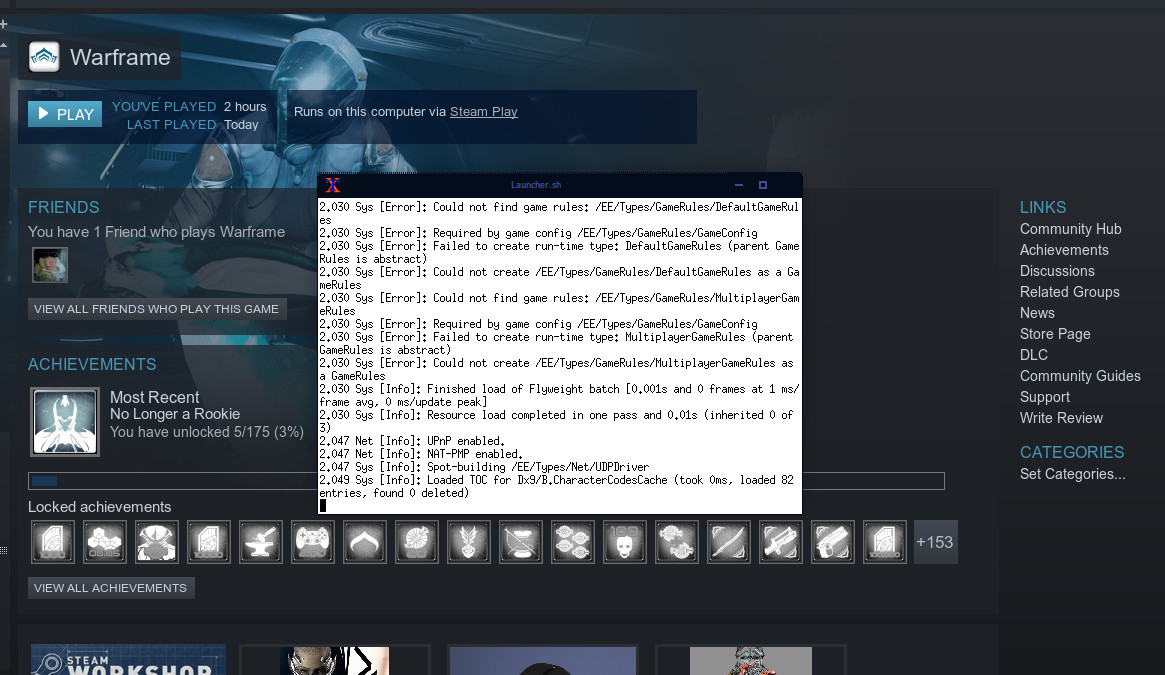Image resolution: width=1165 pixels, height=675 pixels.
Task: Open the anvil and hammer achievement
Action: coord(261,542)
